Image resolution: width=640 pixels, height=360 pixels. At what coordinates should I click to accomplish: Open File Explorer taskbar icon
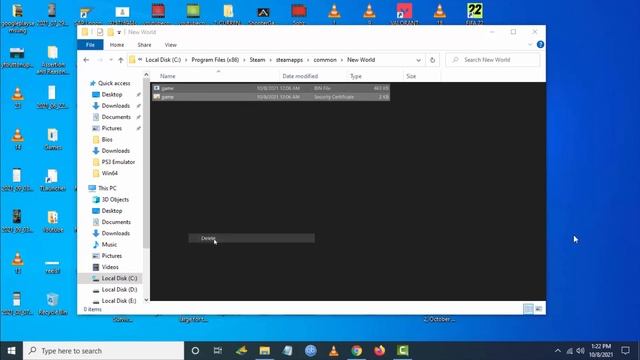pyautogui.click(x=264, y=351)
